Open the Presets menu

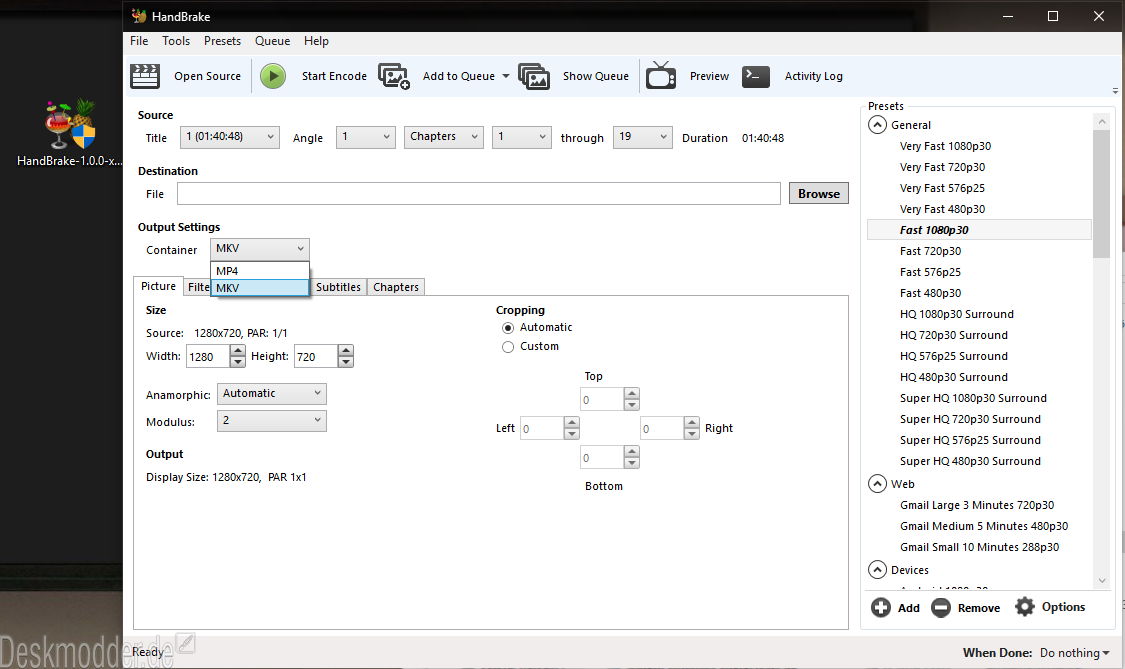[222, 41]
